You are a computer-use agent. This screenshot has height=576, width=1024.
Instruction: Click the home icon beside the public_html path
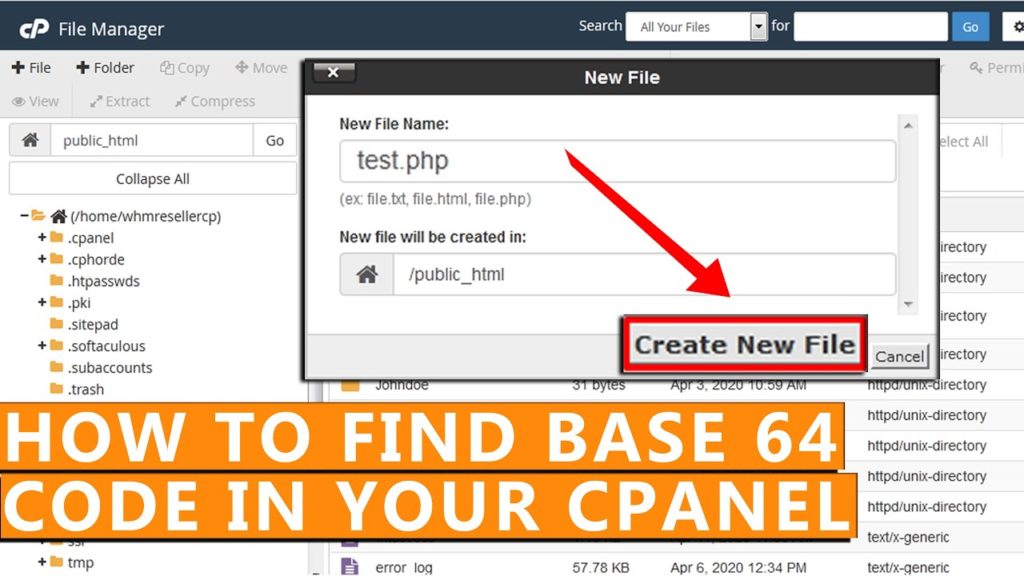click(x=29, y=140)
